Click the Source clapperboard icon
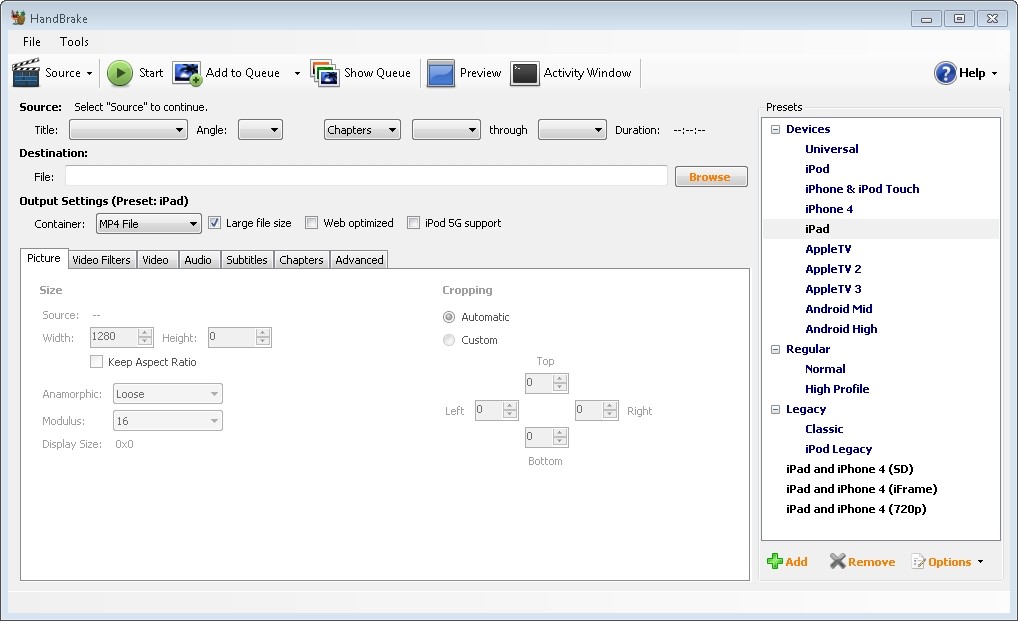This screenshot has width=1018, height=621. tap(26, 73)
